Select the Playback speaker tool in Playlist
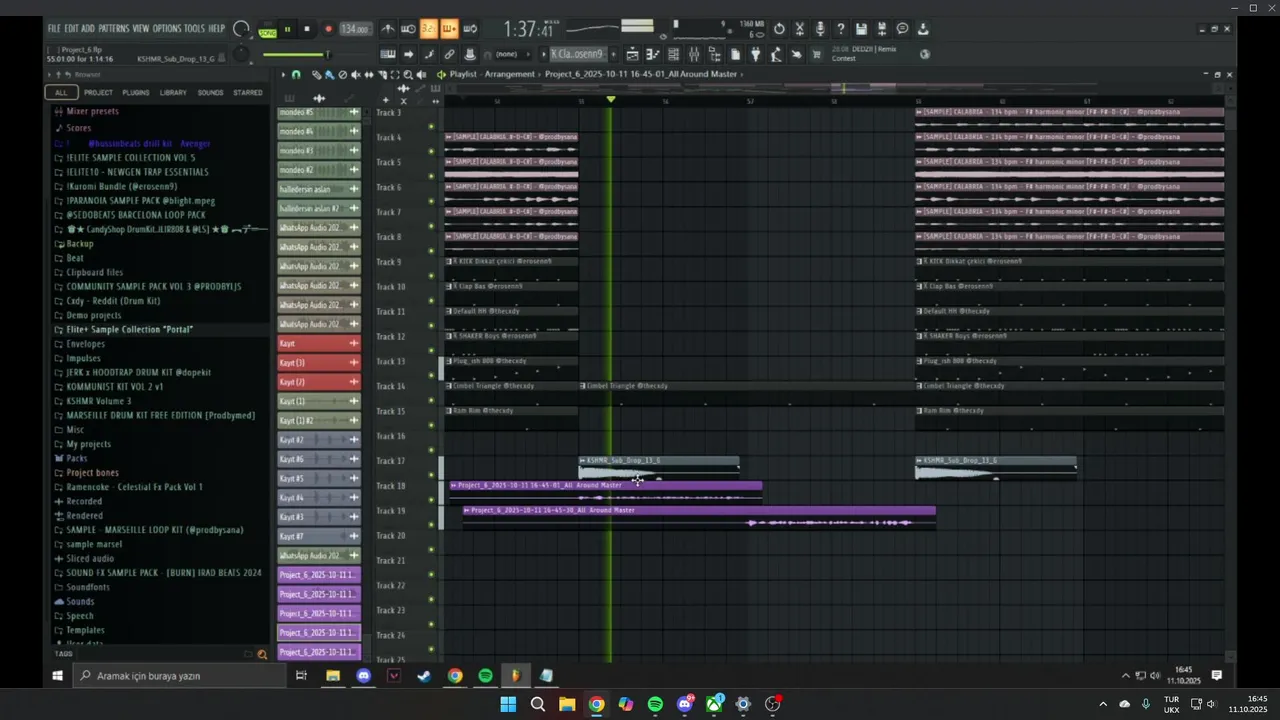Viewport: 1280px width, 720px height. pyautogui.click(x=421, y=75)
